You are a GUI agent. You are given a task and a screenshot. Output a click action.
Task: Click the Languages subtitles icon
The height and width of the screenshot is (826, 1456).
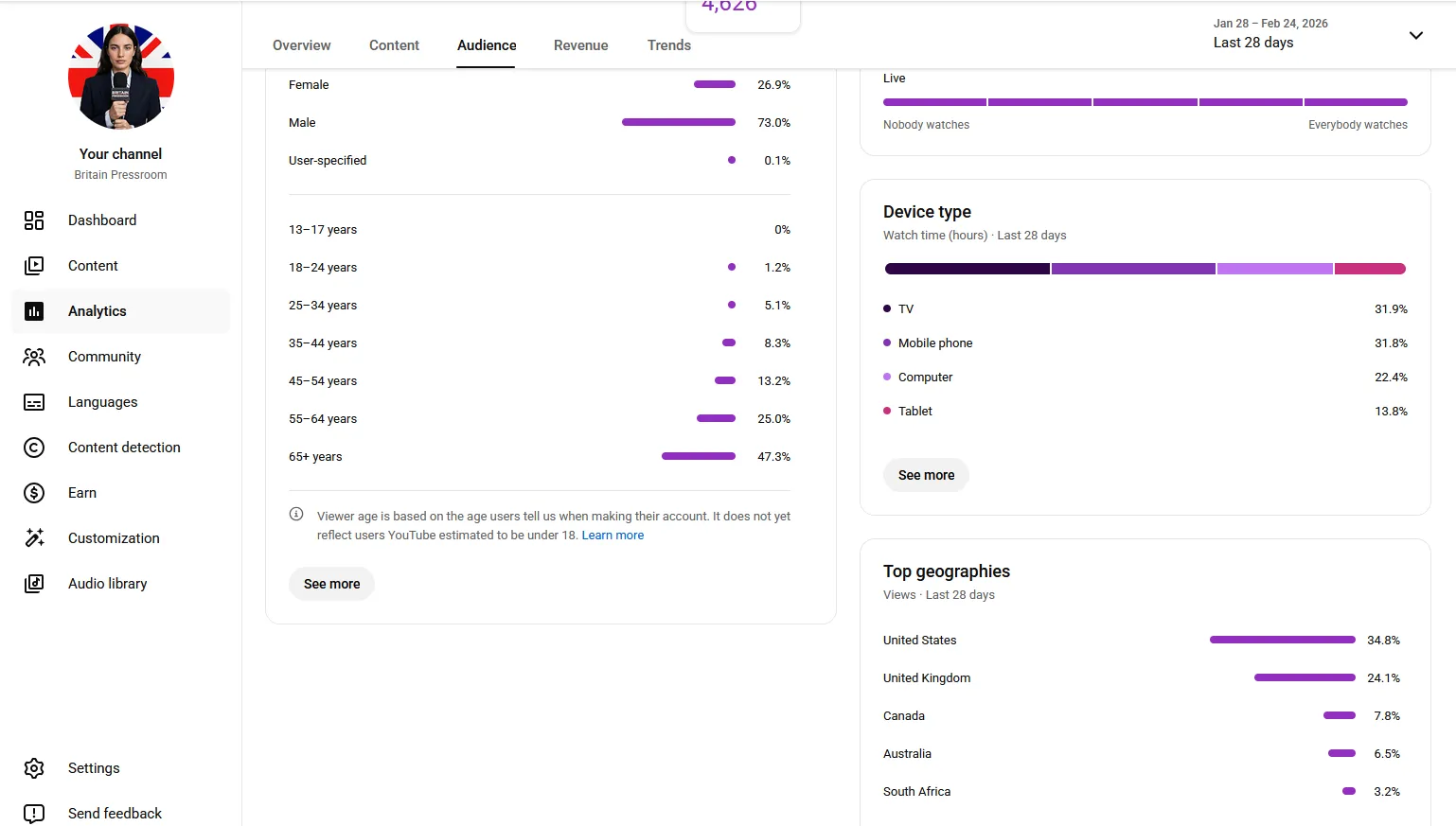click(34, 402)
